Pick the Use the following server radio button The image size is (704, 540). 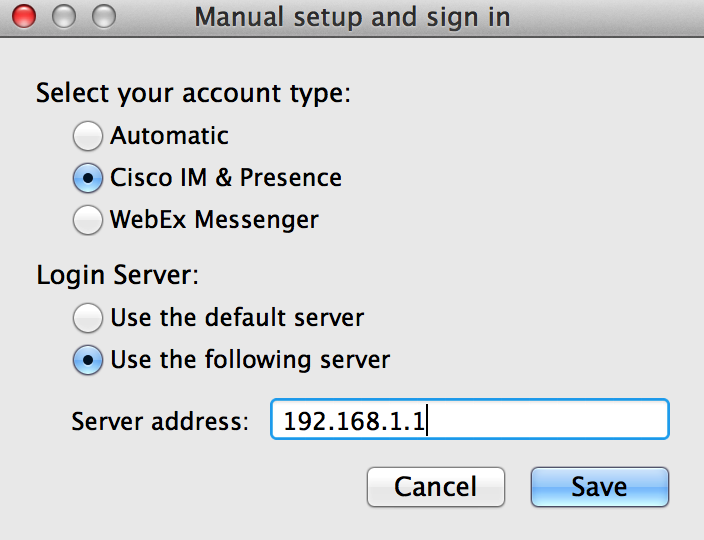click(88, 360)
